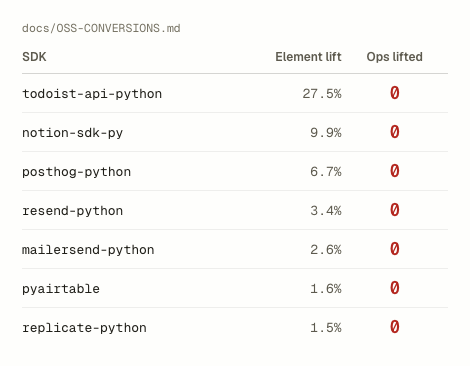The height and width of the screenshot is (366, 470).
Task: Click the ops lifted 0 for notion-sdk-py
Action: (x=395, y=132)
